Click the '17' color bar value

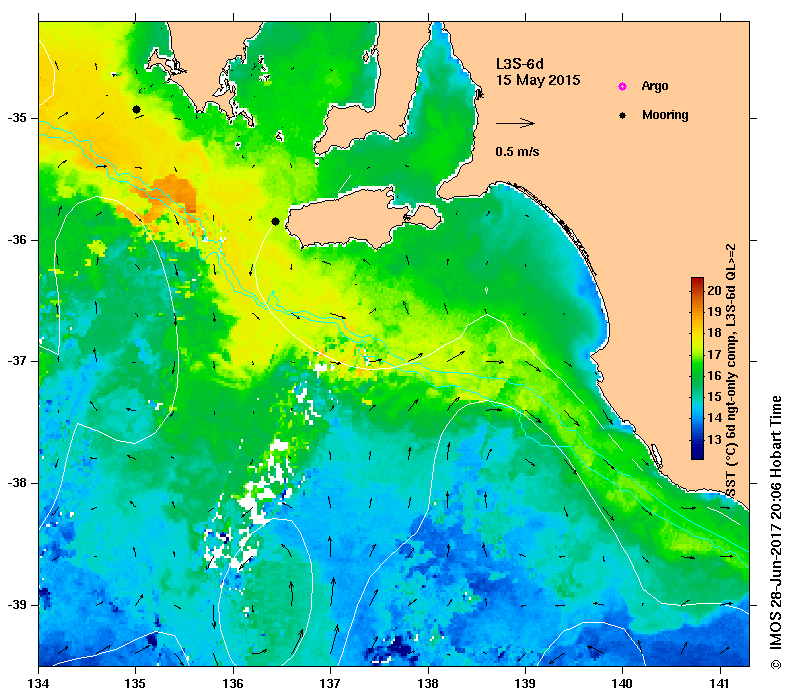[x=714, y=355]
